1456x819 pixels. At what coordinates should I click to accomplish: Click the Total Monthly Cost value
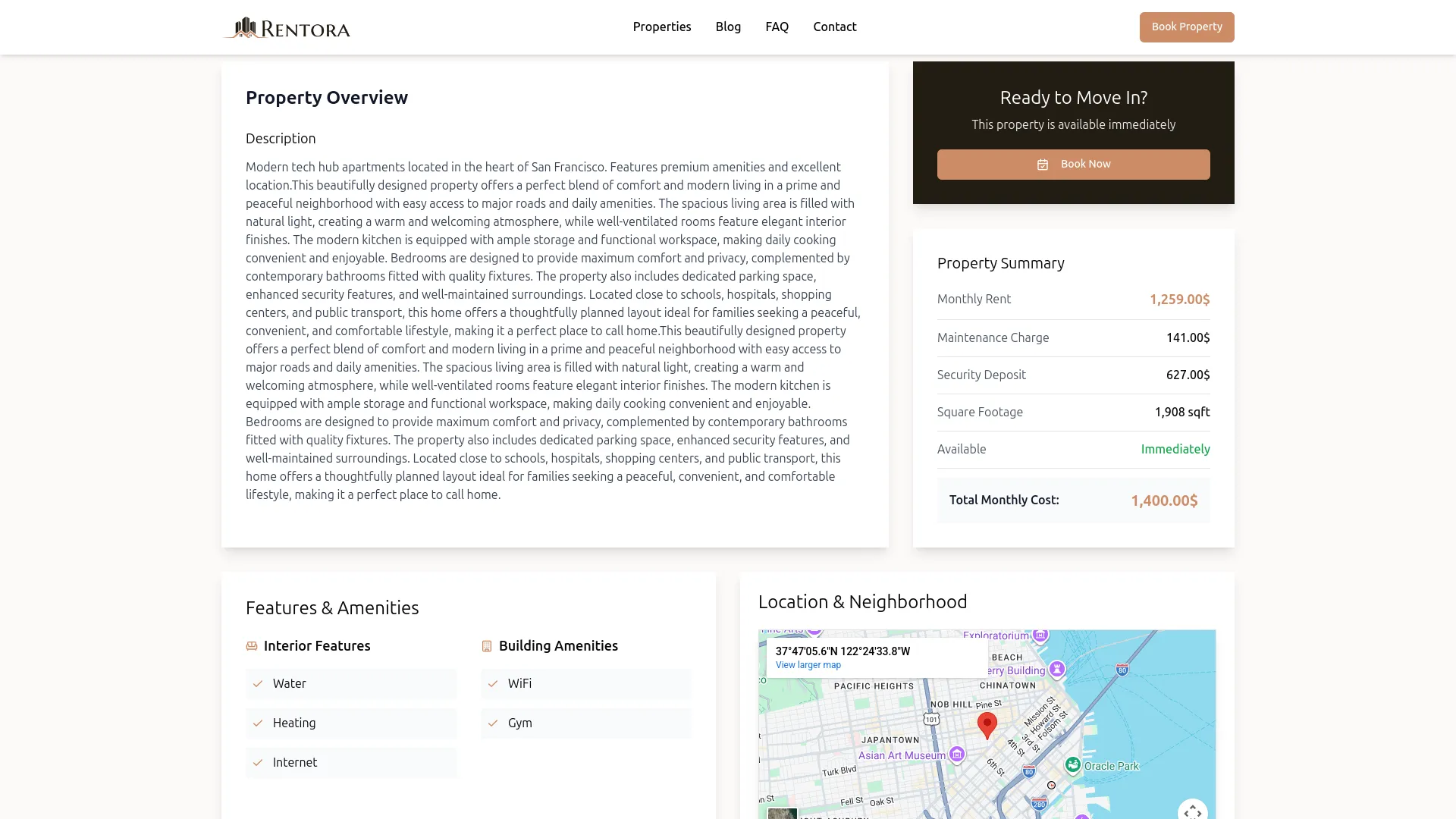point(1163,500)
